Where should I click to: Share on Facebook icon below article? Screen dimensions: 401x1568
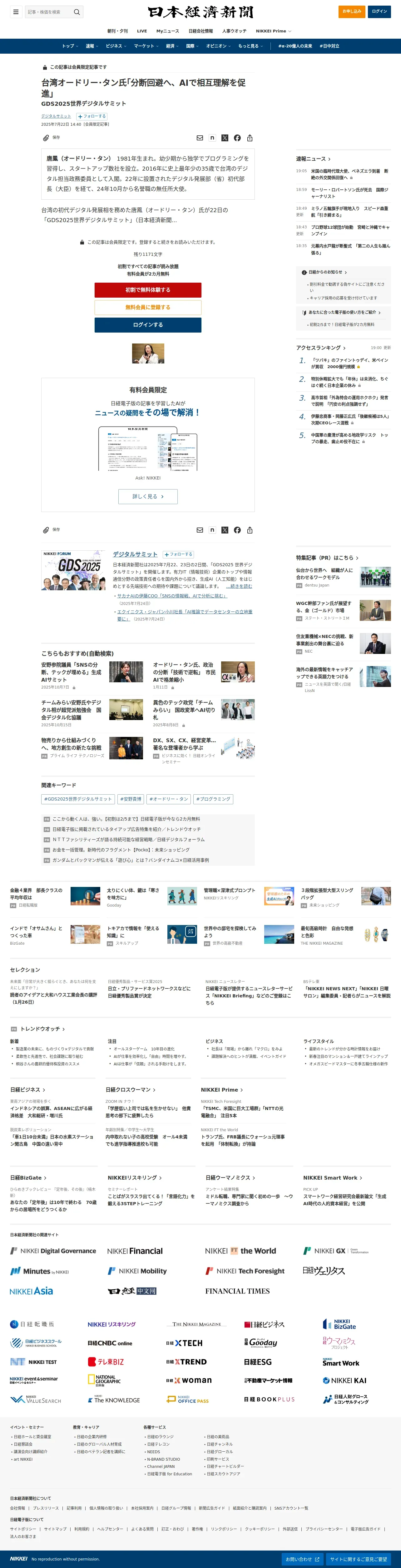click(x=237, y=530)
